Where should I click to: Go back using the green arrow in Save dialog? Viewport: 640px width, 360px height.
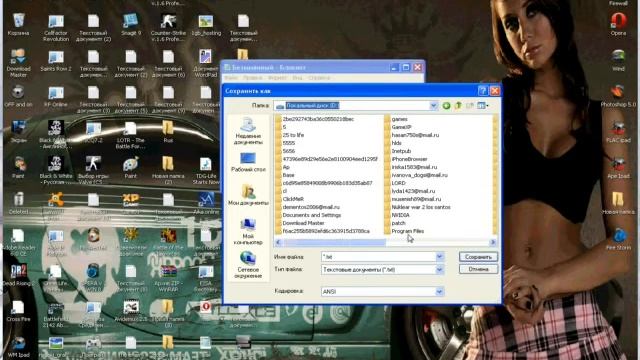click(446, 106)
